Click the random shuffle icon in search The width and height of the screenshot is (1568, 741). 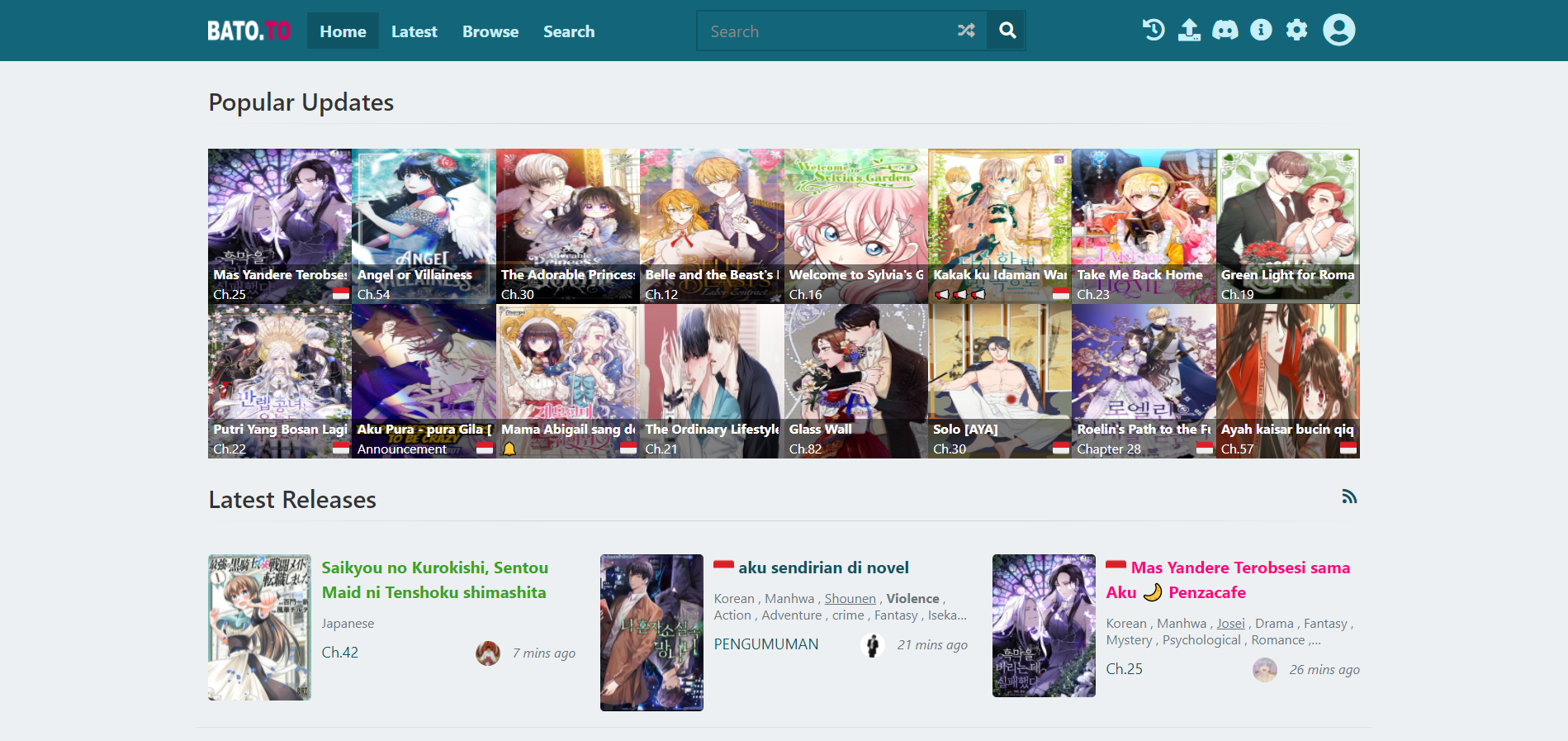966,31
